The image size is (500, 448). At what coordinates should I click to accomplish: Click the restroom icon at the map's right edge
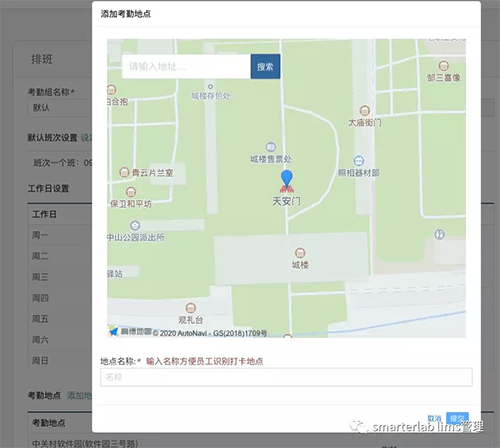[440, 234]
